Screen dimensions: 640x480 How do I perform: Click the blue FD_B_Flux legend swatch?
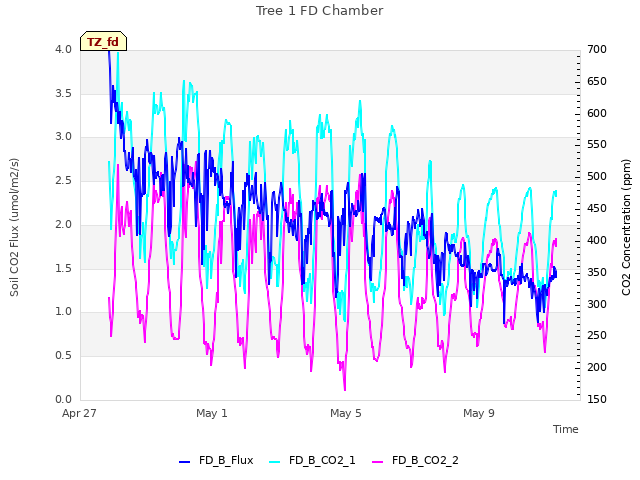(x=184, y=462)
